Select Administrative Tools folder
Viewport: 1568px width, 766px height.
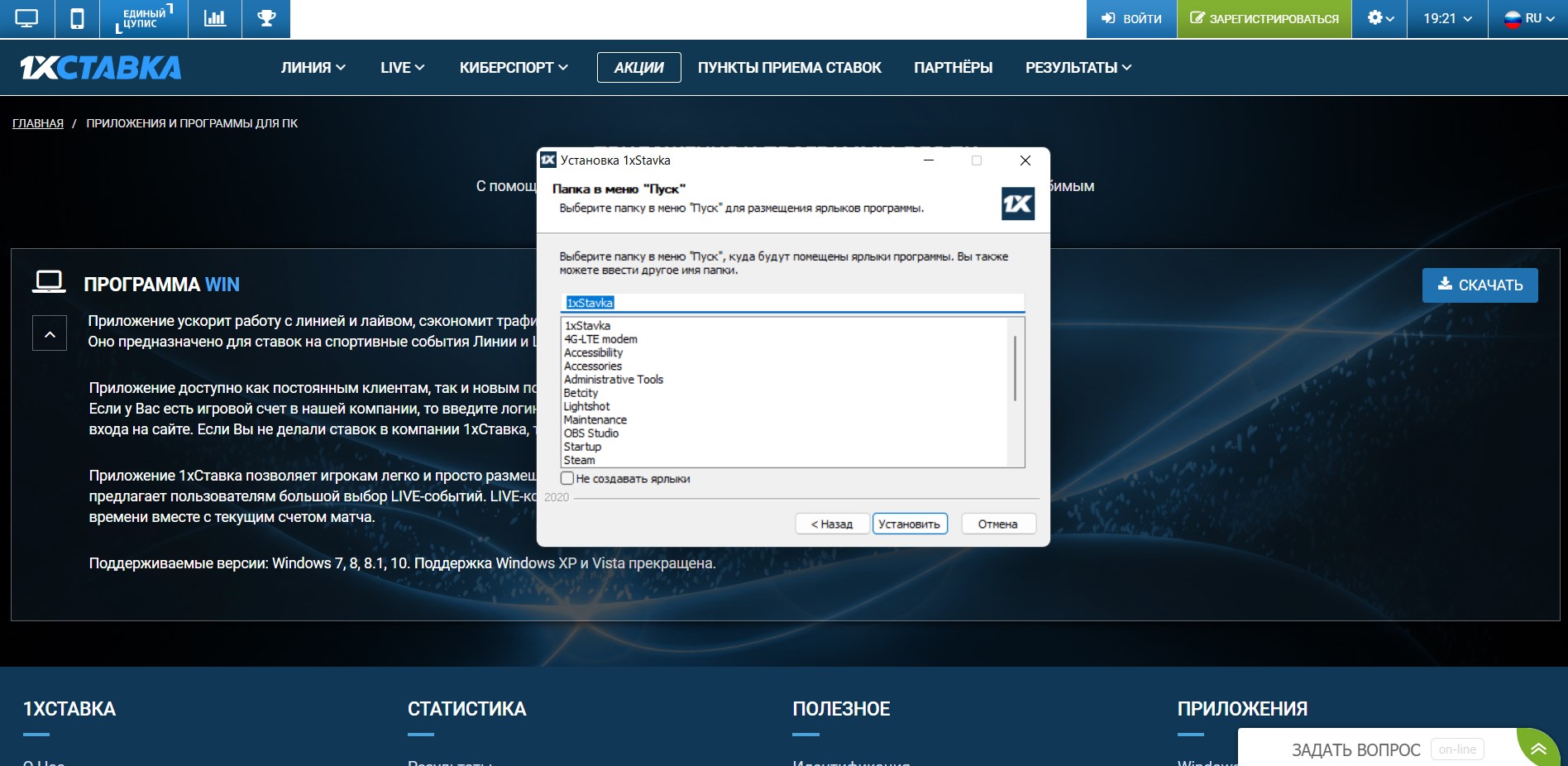point(614,380)
